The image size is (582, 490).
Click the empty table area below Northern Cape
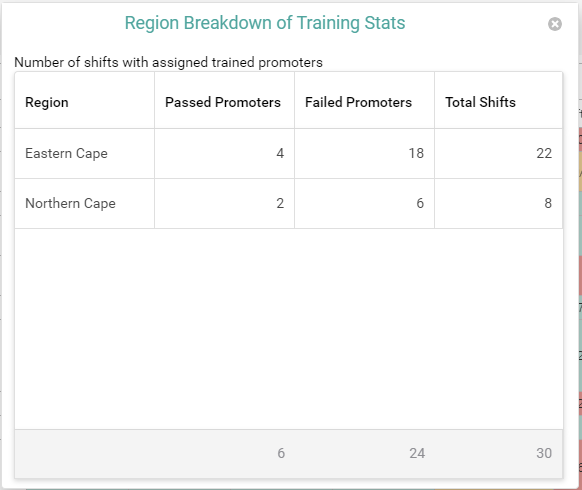pyautogui.click(x=289, y=329)
